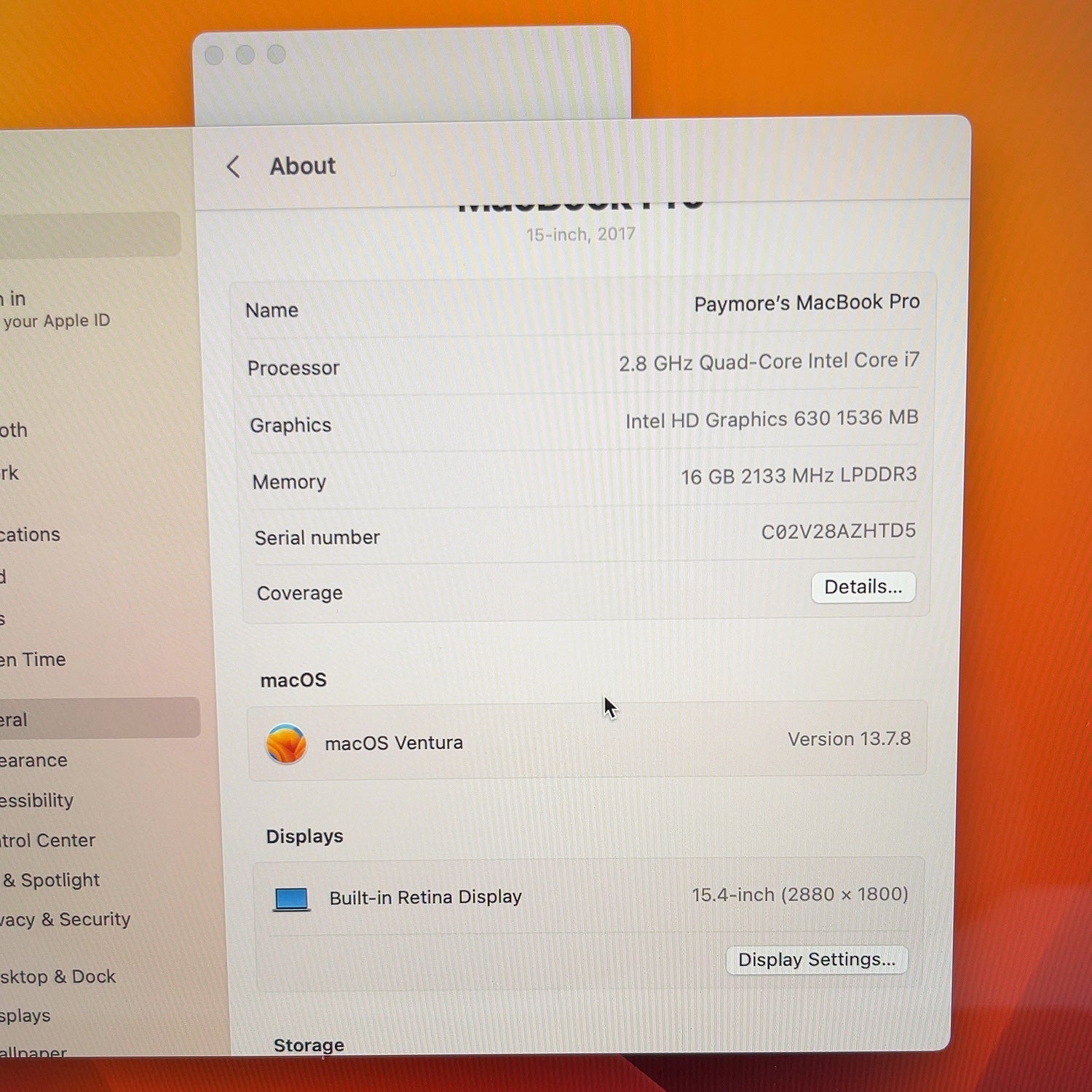
Task: Click memory value 16 GB 2133 MHz LPDDR3
Action: coord(799,475)
